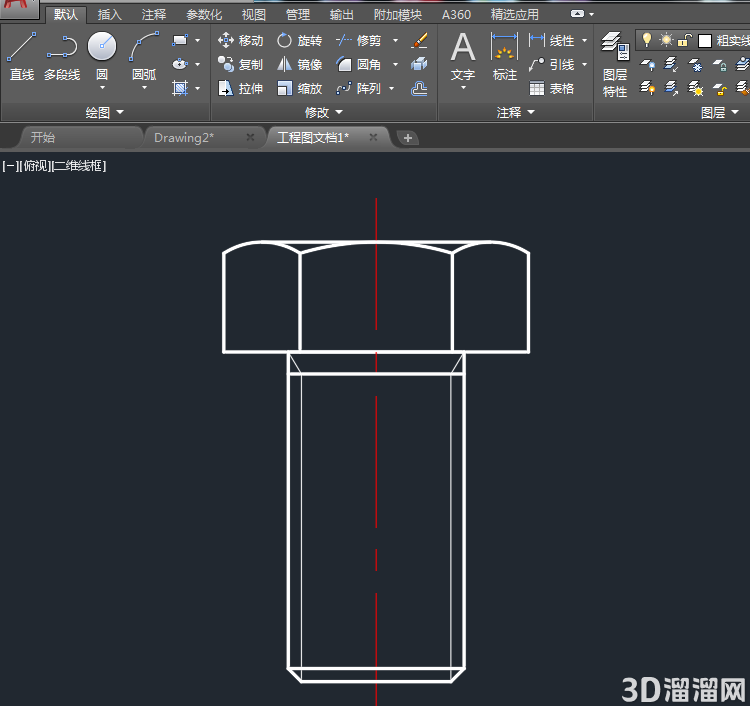Switch to the Annotate (注释) ribbon tab
The width and height of the screenshot is (750, 706).
[154, 15]
